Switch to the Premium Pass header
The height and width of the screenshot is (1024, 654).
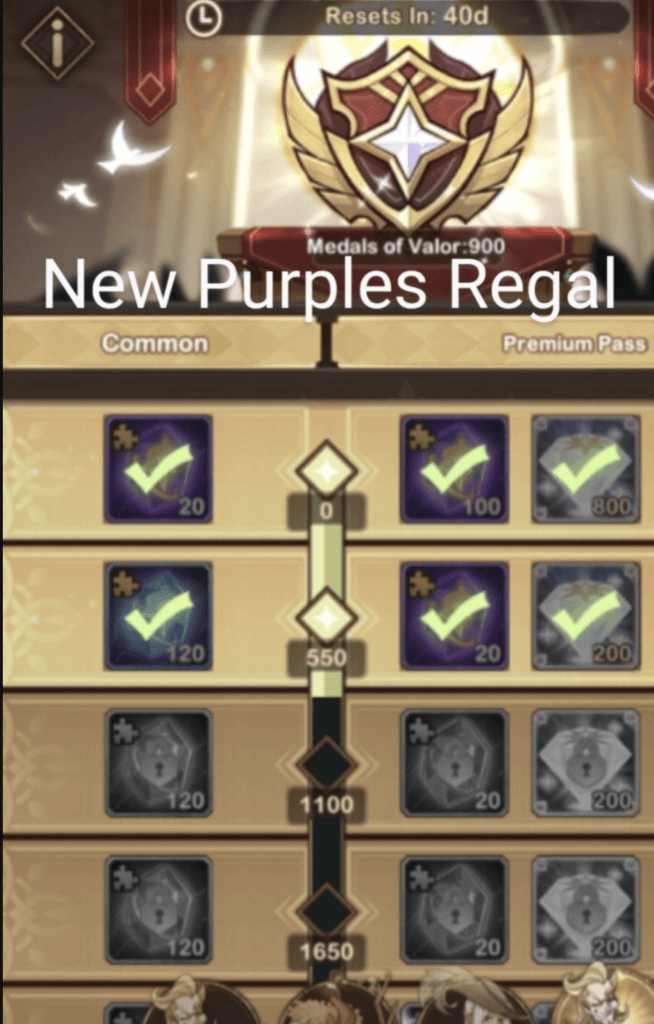pyautogui.click(x=574, y=344)
